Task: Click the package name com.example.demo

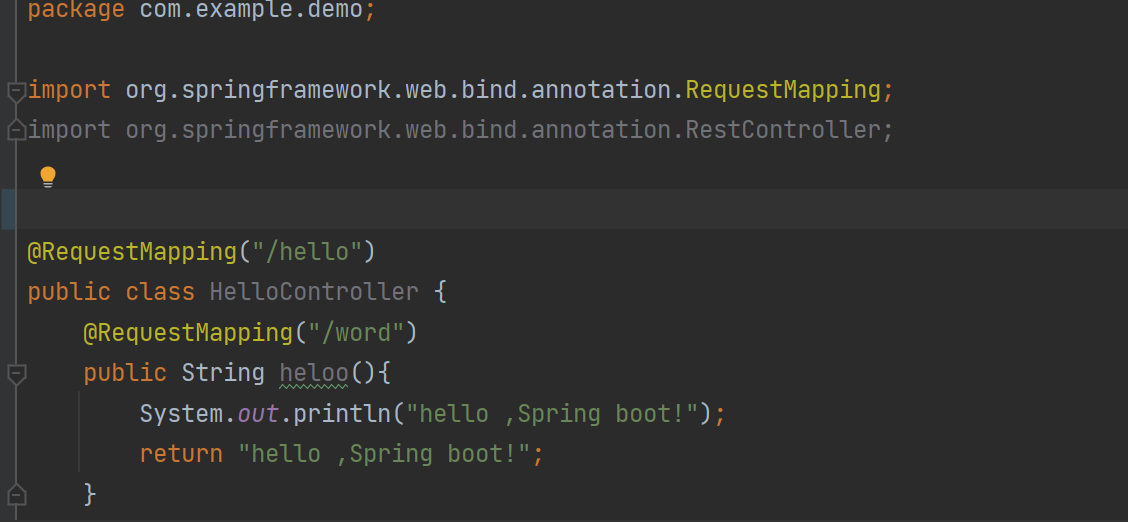Action: click(252, 11)
